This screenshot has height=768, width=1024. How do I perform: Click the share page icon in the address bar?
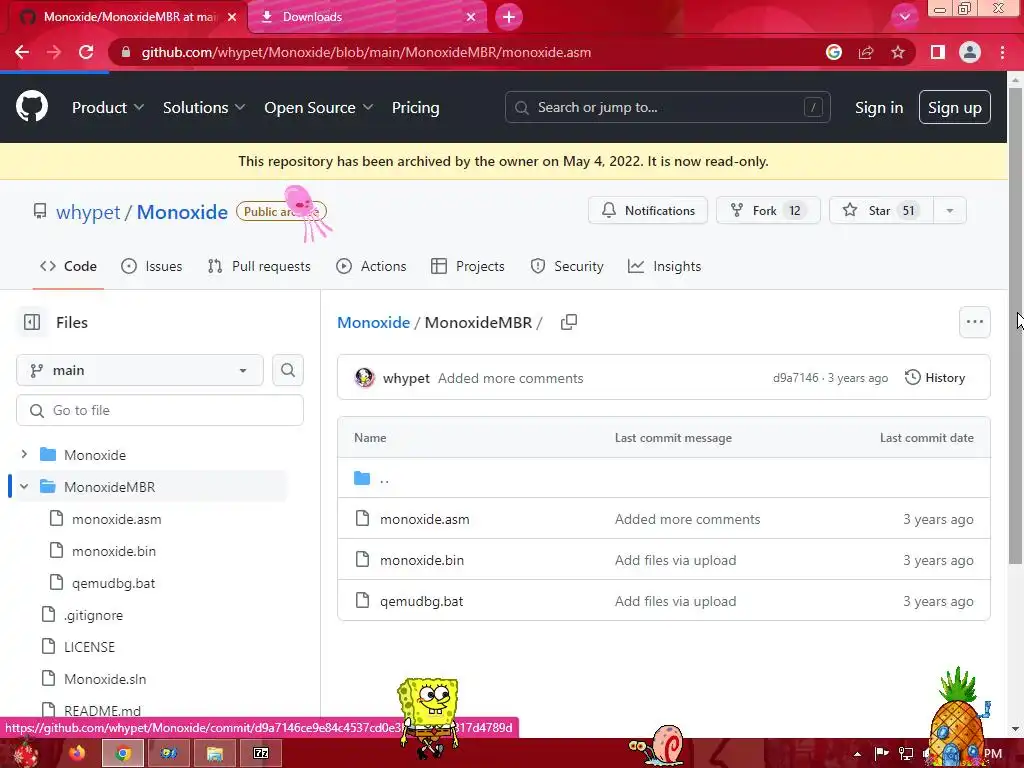pyautogui.click(x=866, y=52)
